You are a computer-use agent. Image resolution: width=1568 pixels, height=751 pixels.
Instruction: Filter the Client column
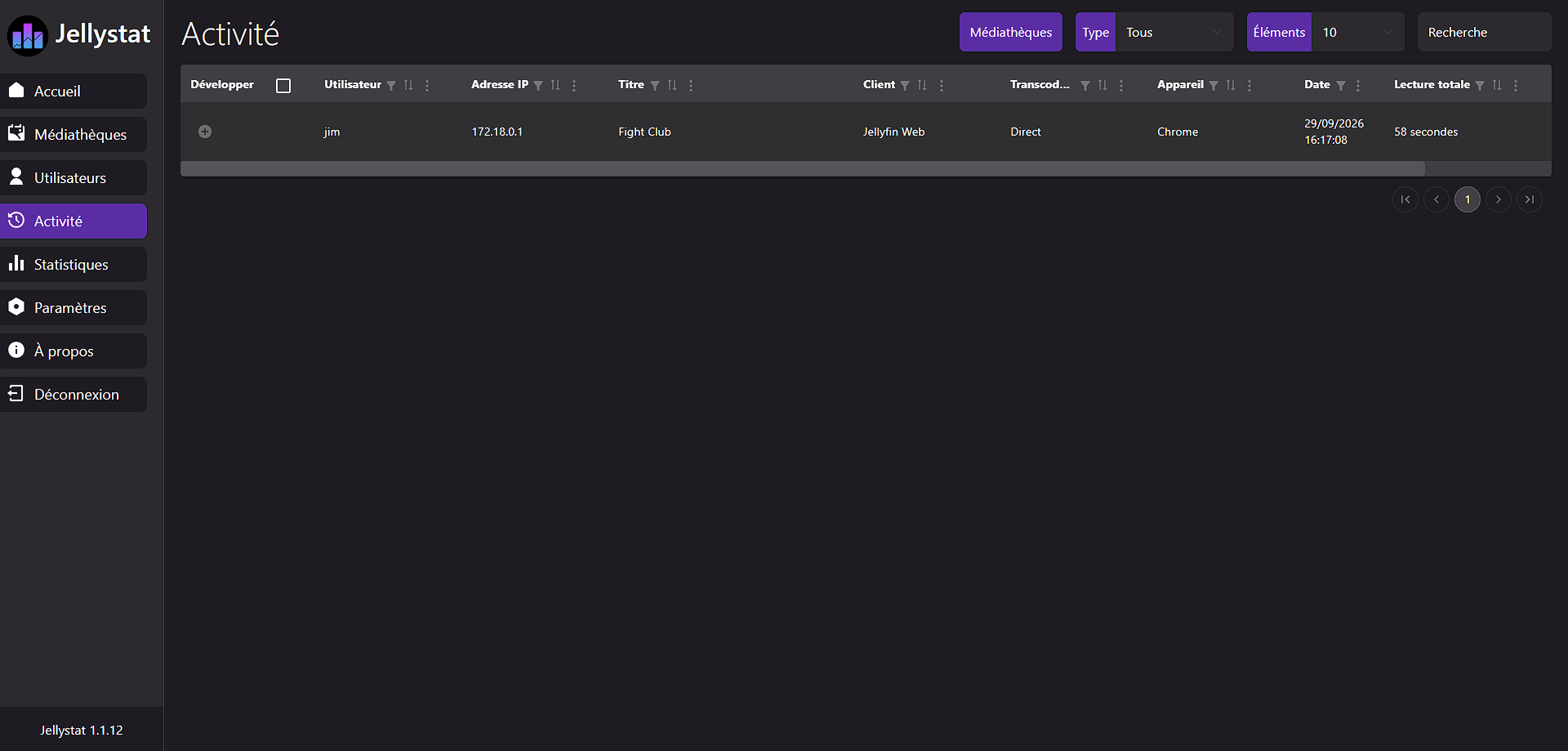point(905,86)
